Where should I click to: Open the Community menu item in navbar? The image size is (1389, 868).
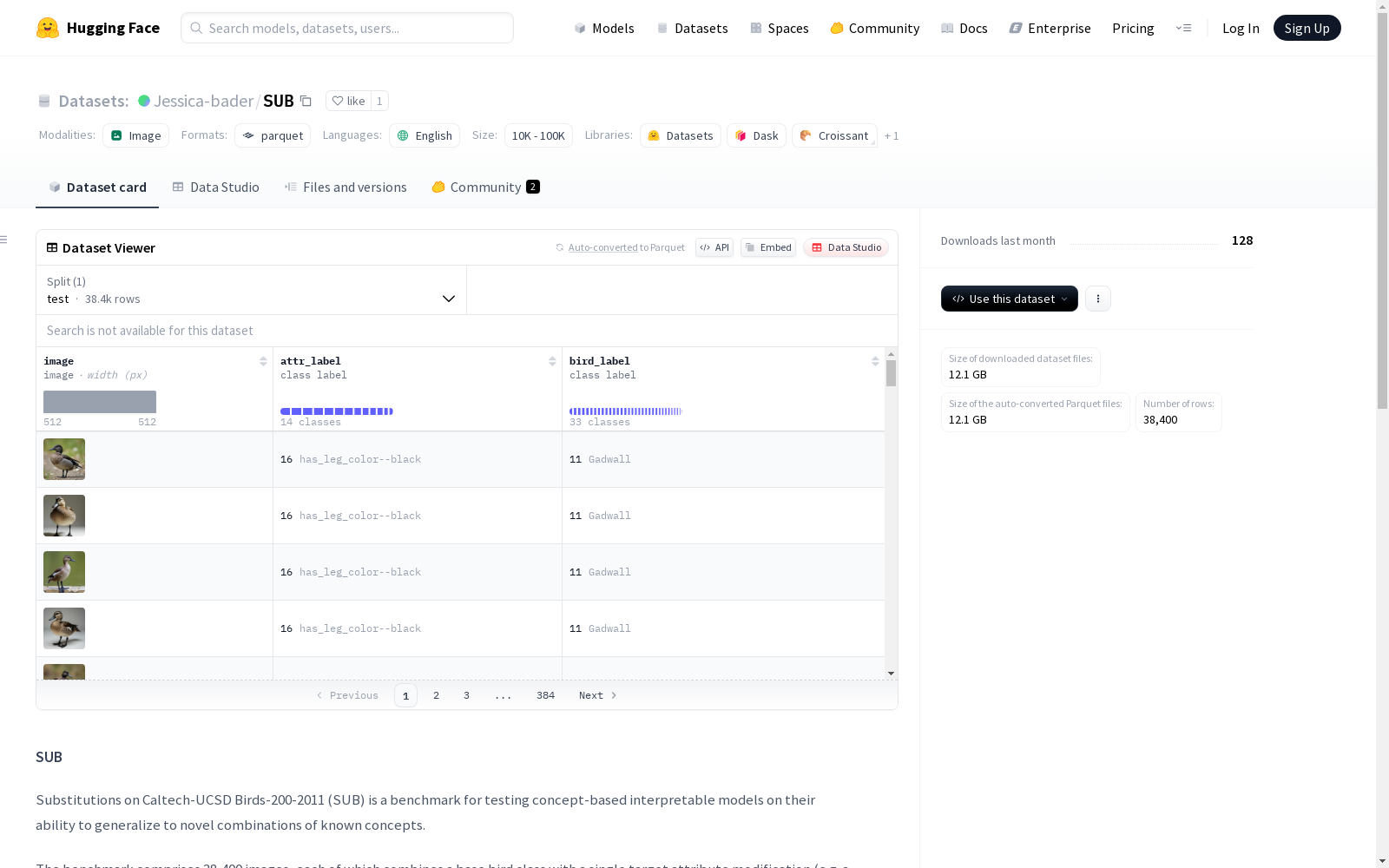875,28
